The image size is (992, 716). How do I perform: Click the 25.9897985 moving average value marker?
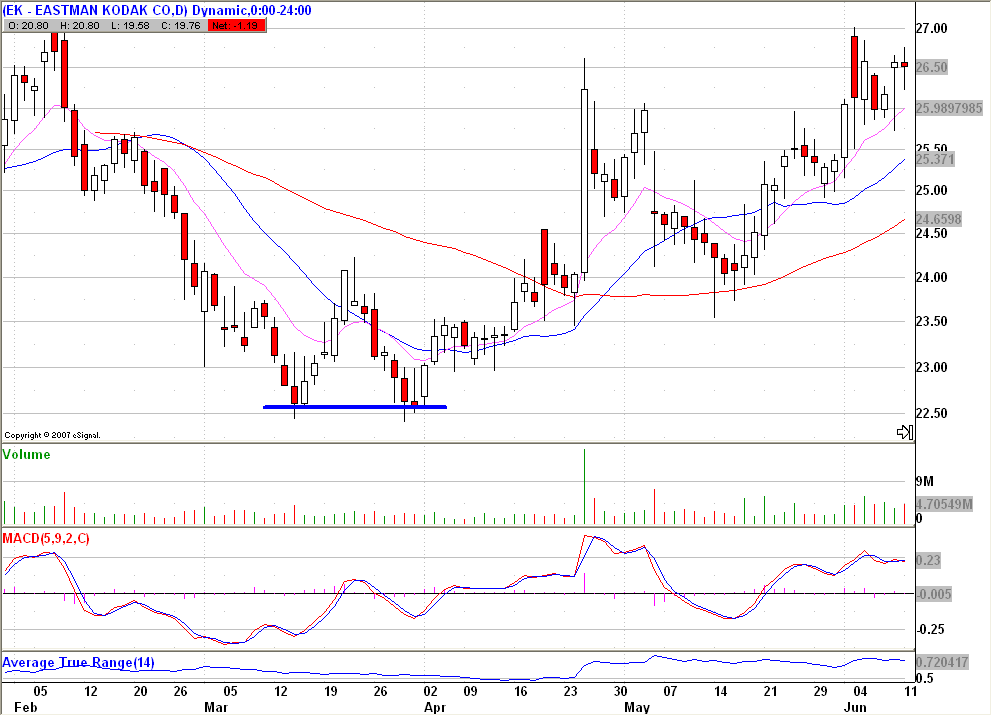949,108
